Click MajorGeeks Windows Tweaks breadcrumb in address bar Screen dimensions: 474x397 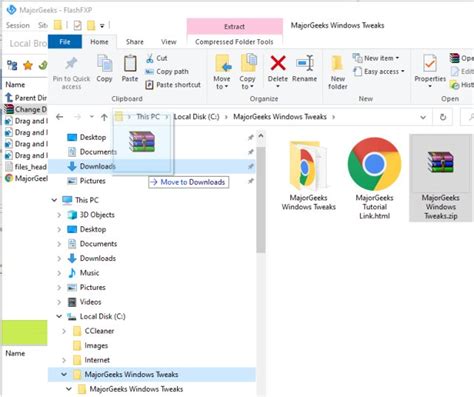coord(280,117)
